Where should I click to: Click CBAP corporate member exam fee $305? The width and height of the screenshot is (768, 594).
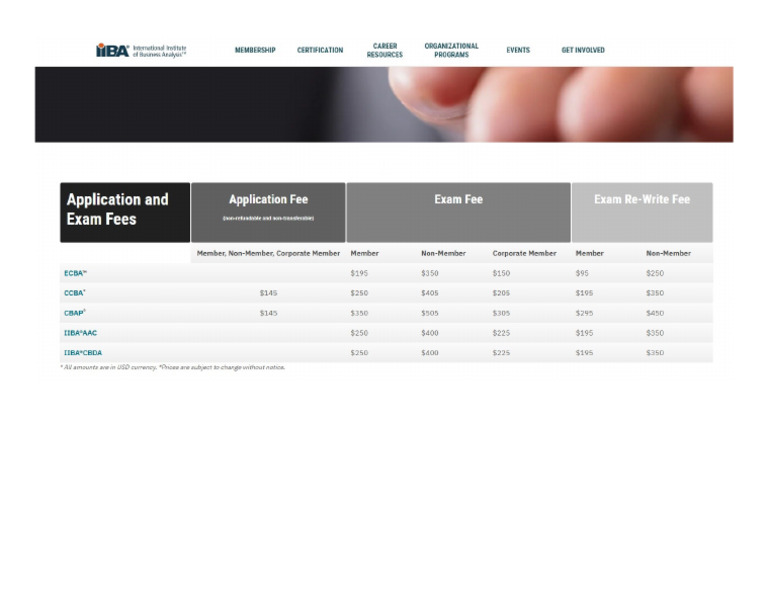coord(501,313)
